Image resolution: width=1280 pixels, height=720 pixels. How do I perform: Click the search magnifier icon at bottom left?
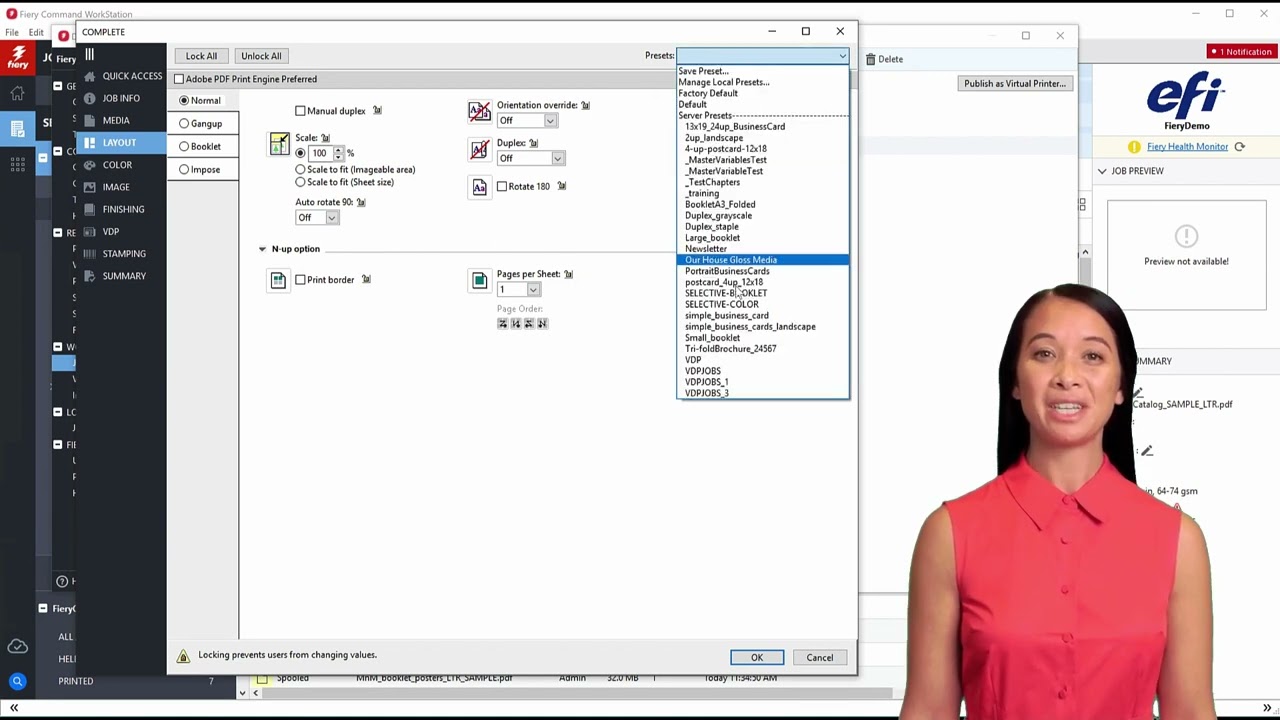point(17,681)
